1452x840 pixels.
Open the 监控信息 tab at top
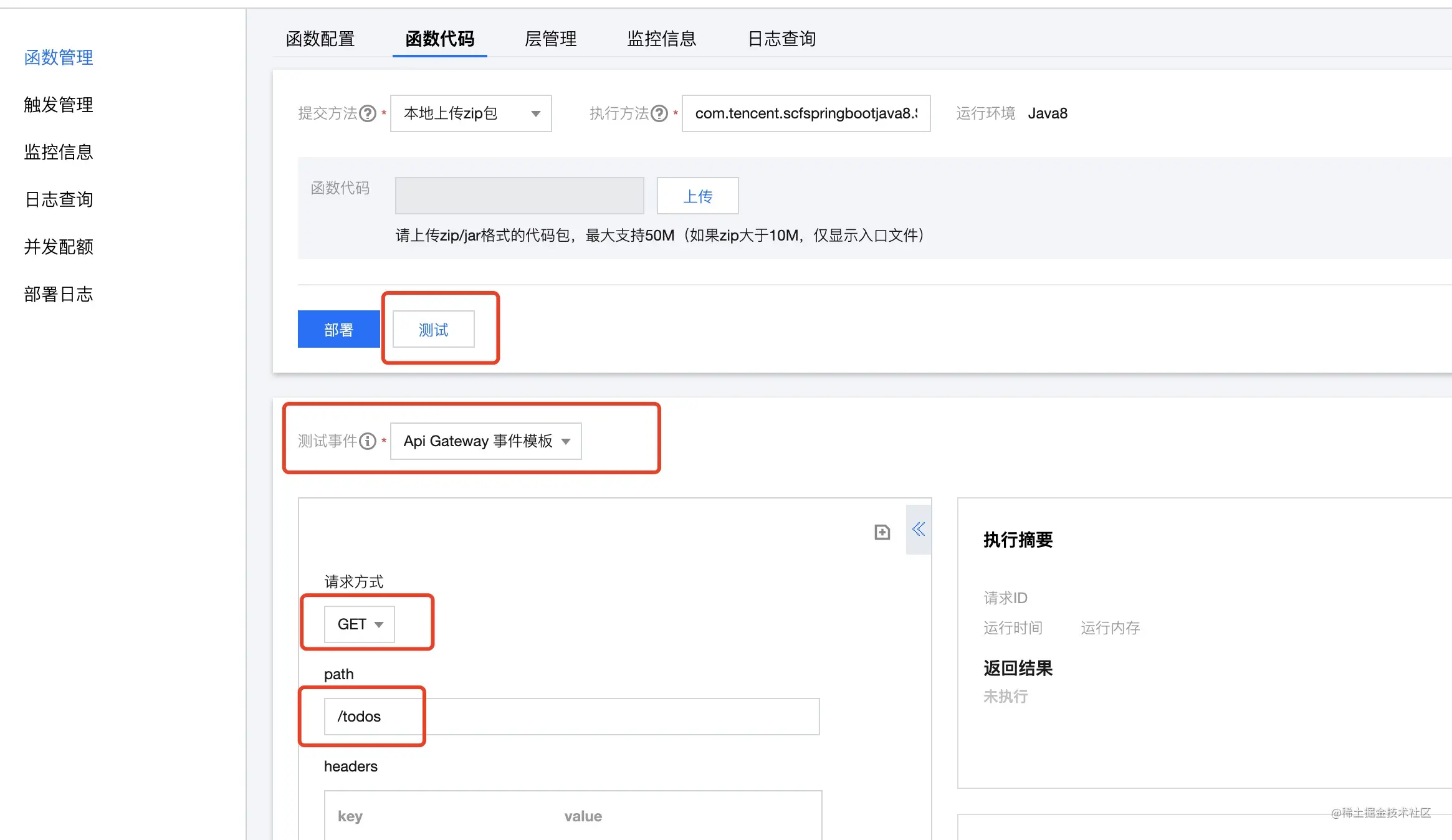click(662, 39)
